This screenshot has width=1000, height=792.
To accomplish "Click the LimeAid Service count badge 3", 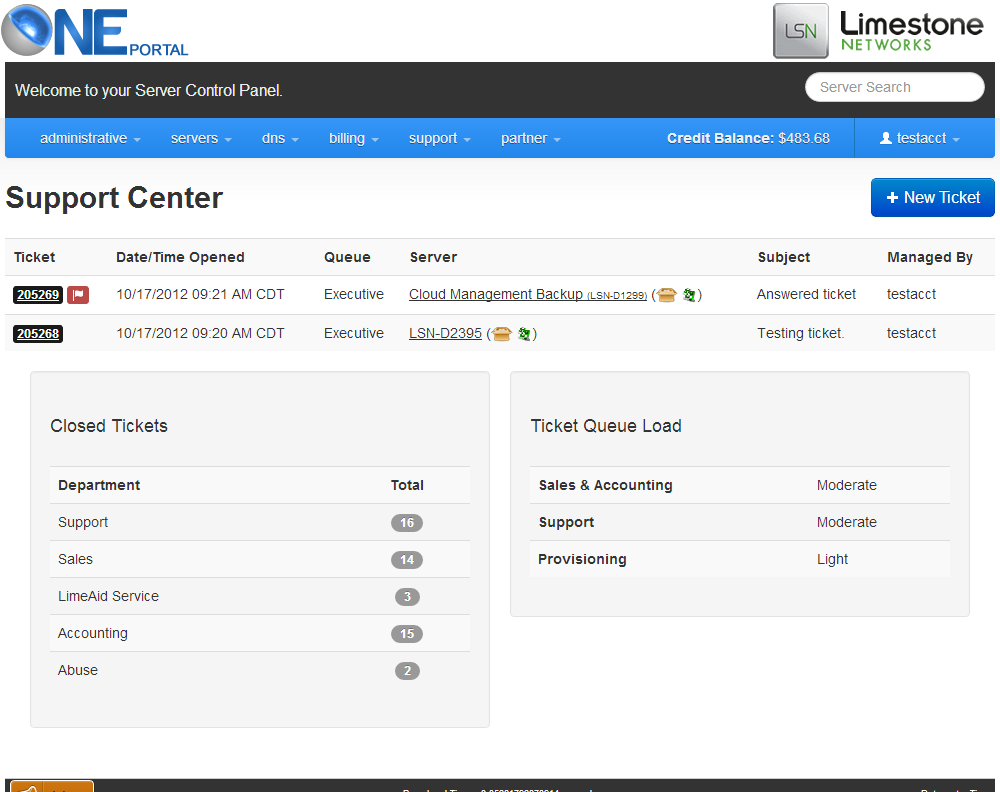I will click(x=407, y=597).
